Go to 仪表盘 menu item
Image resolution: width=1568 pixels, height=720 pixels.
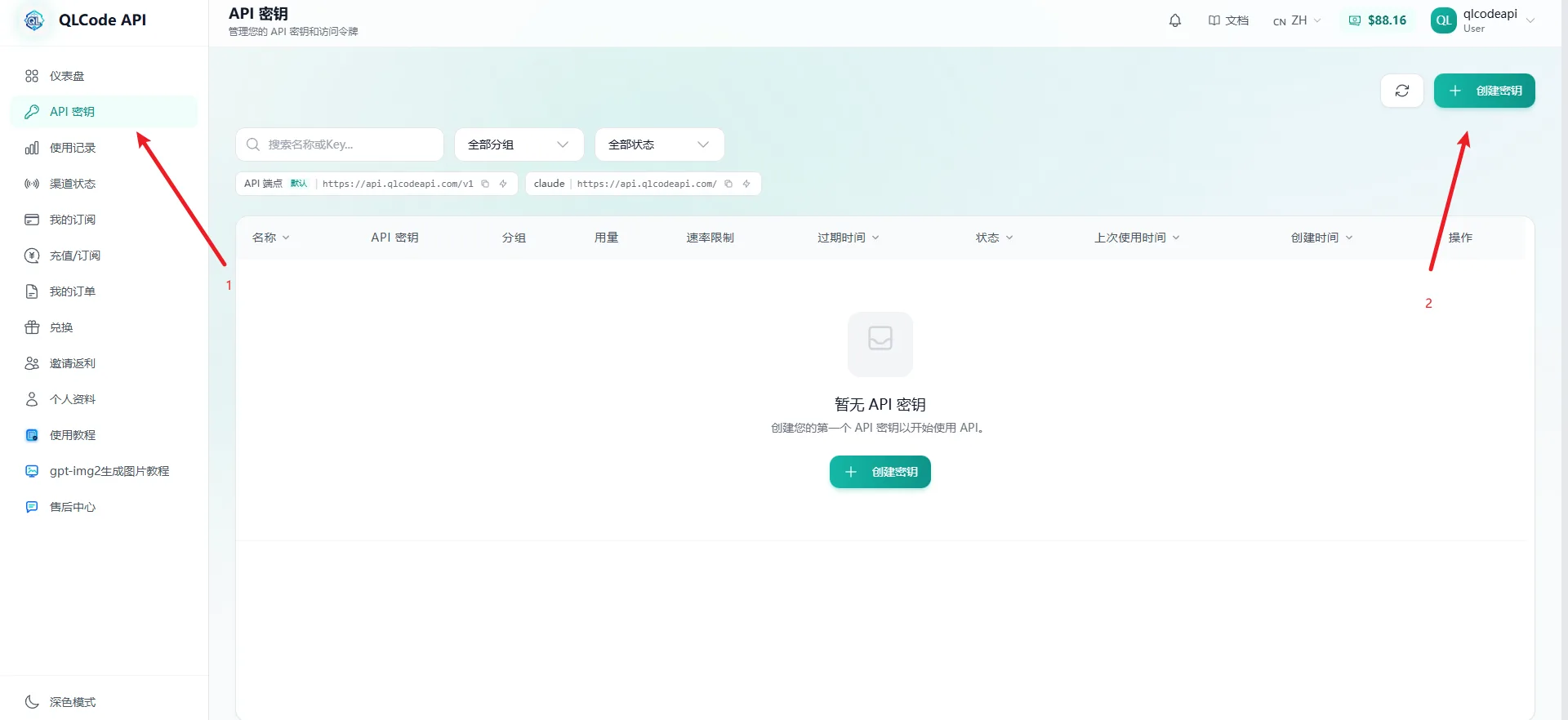point(104,76)
